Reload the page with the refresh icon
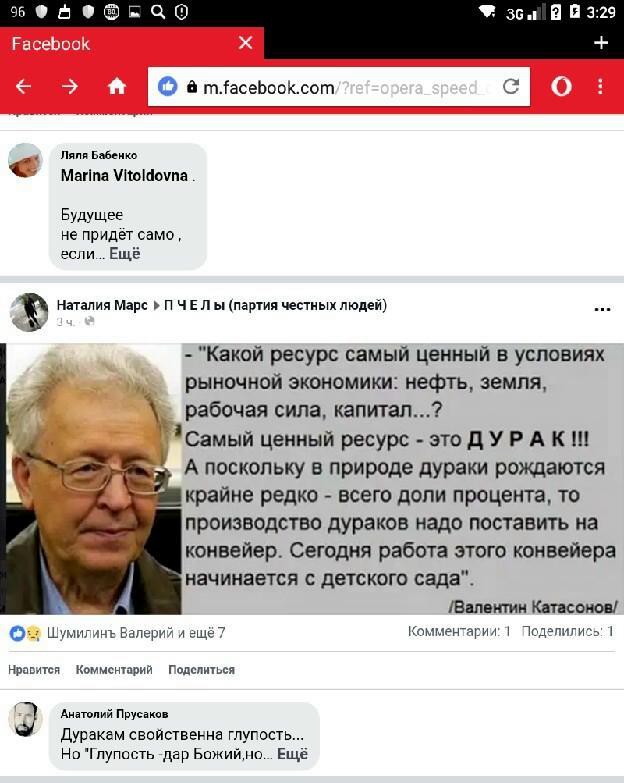This screenshot has width=624, height=783. pos(511,87)
